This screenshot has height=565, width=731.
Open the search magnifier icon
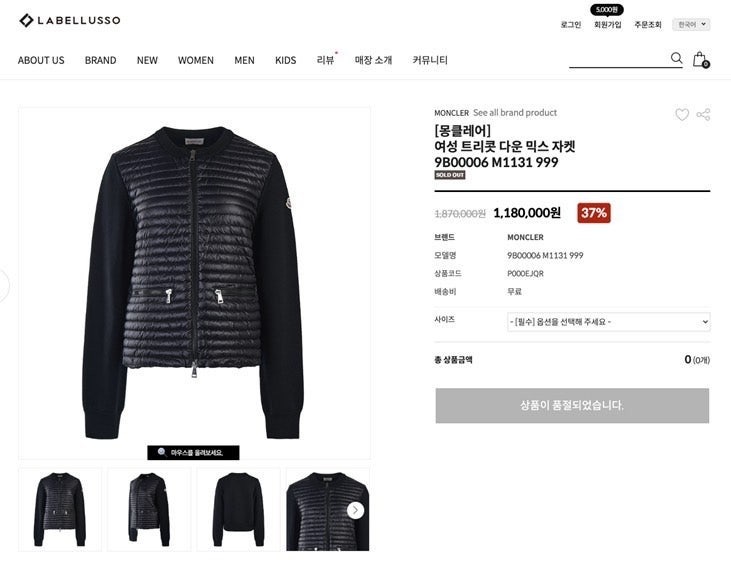click(676, 58)
